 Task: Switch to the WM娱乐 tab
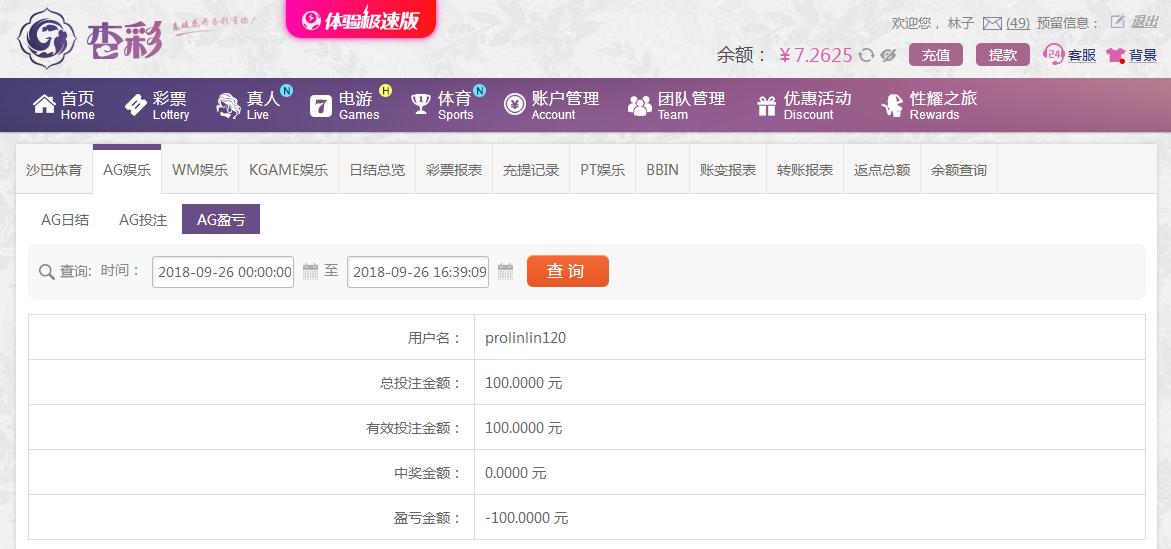click(200, 170)
